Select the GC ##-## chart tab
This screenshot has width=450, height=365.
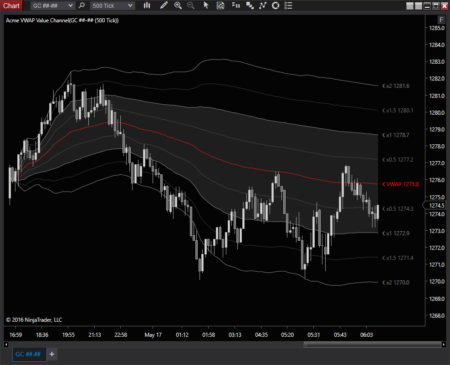[x=28, y=354]
